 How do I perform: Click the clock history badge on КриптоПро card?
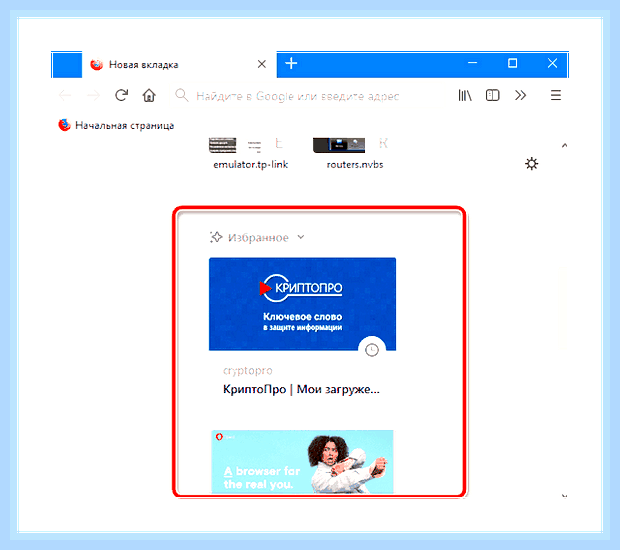[371, 350]
